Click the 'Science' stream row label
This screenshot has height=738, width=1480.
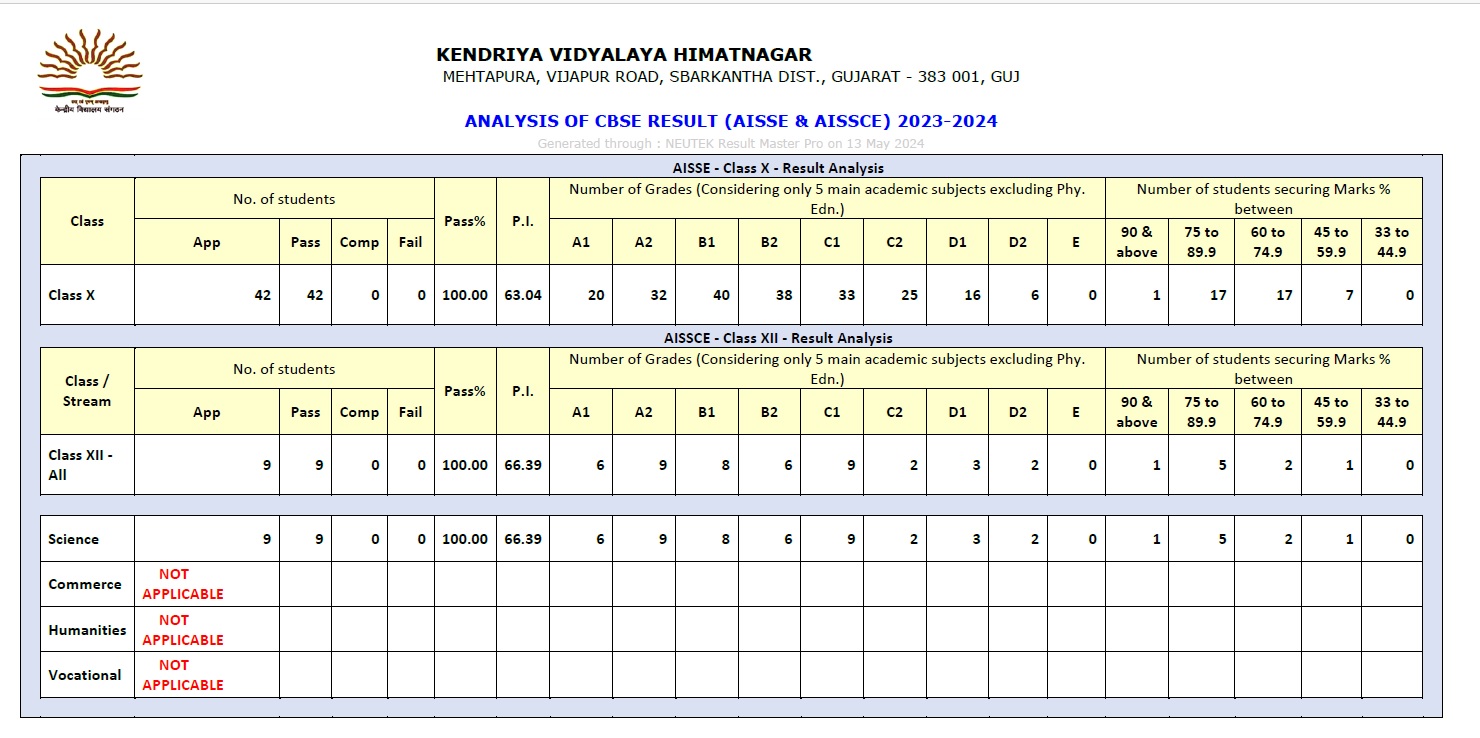click(x=73, y=539)
